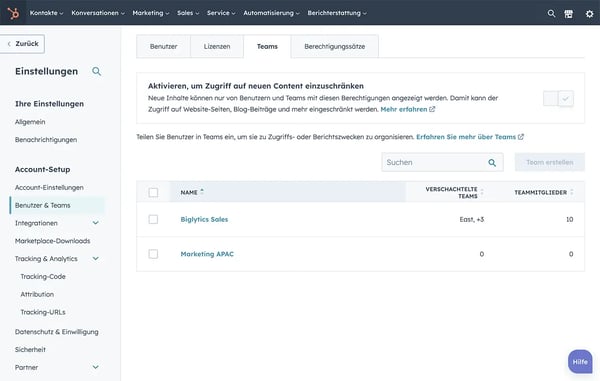Collapse the Tracking & Analytics section
600x381 pixels.
coord(96,259)
